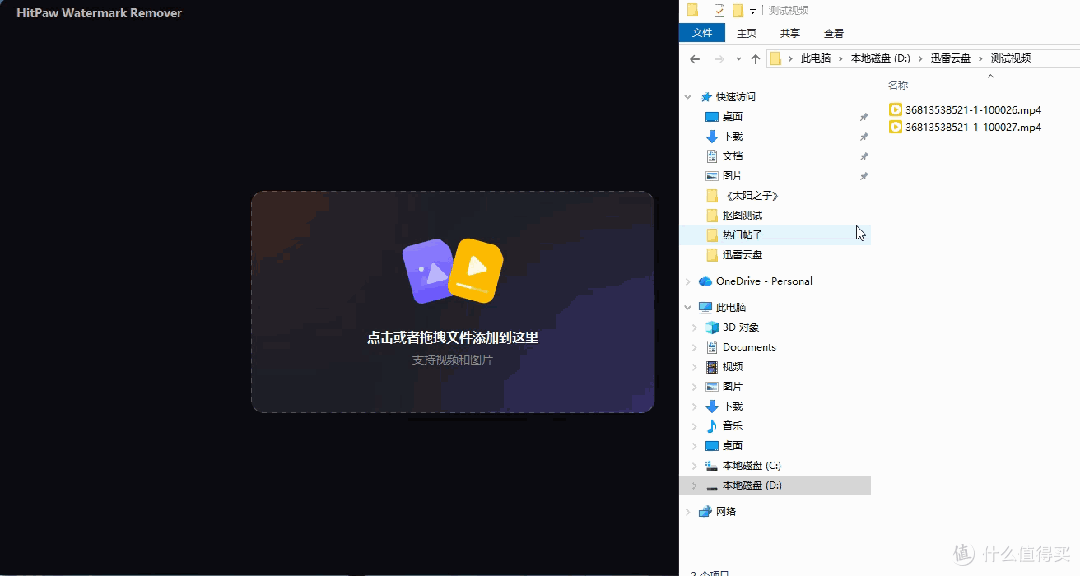The height and width of the screenshot is (576, 1080).
Task: Open the recent locations dropdown arrow
Action: [738, 59]
